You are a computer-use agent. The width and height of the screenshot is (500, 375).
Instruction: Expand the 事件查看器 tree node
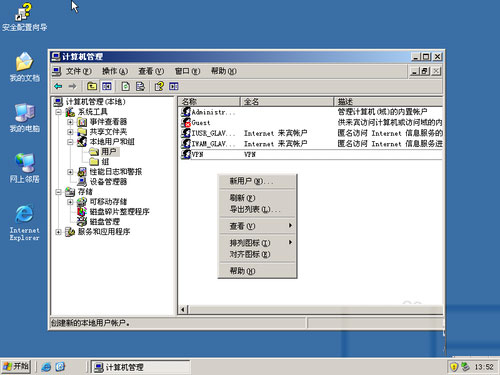pyautogui.click(x=70, y=122)
